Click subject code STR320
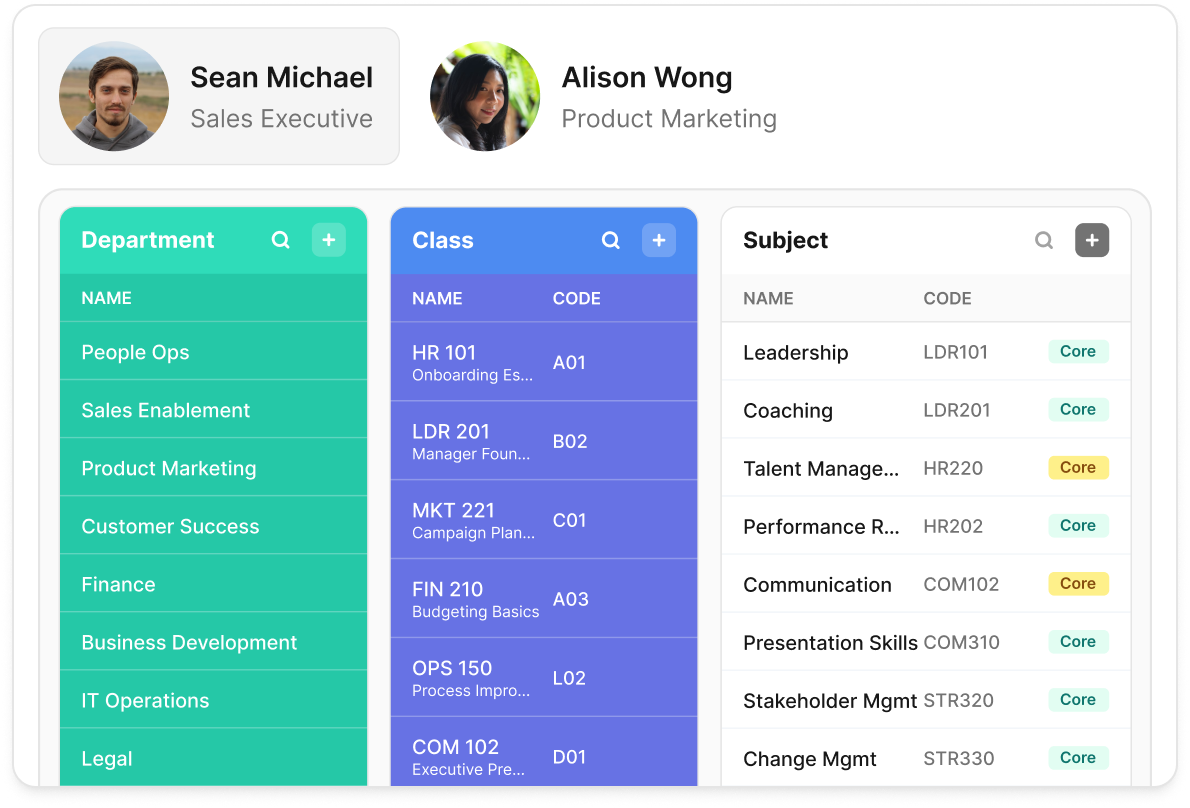The height and width of the screenshot is (808, 1190). point(959,700)
